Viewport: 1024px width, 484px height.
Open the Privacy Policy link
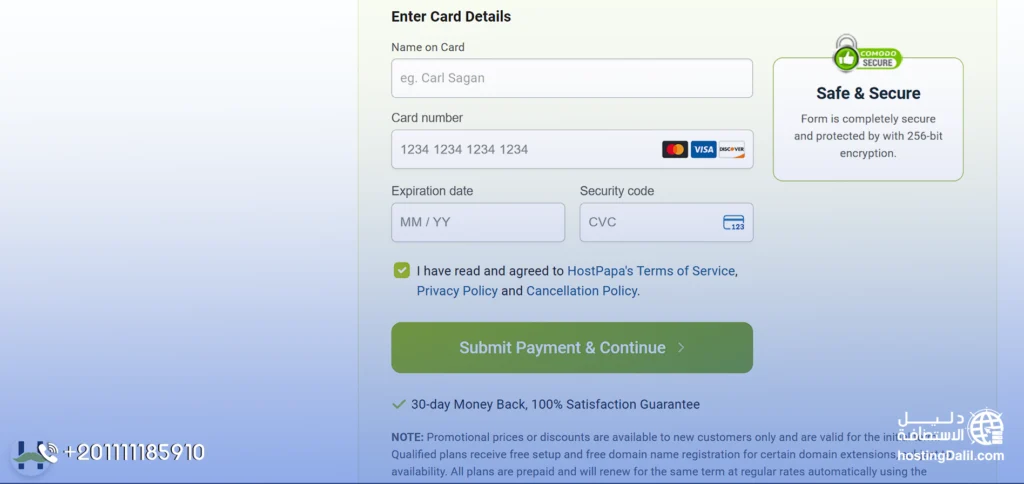[x=457, y=291]
